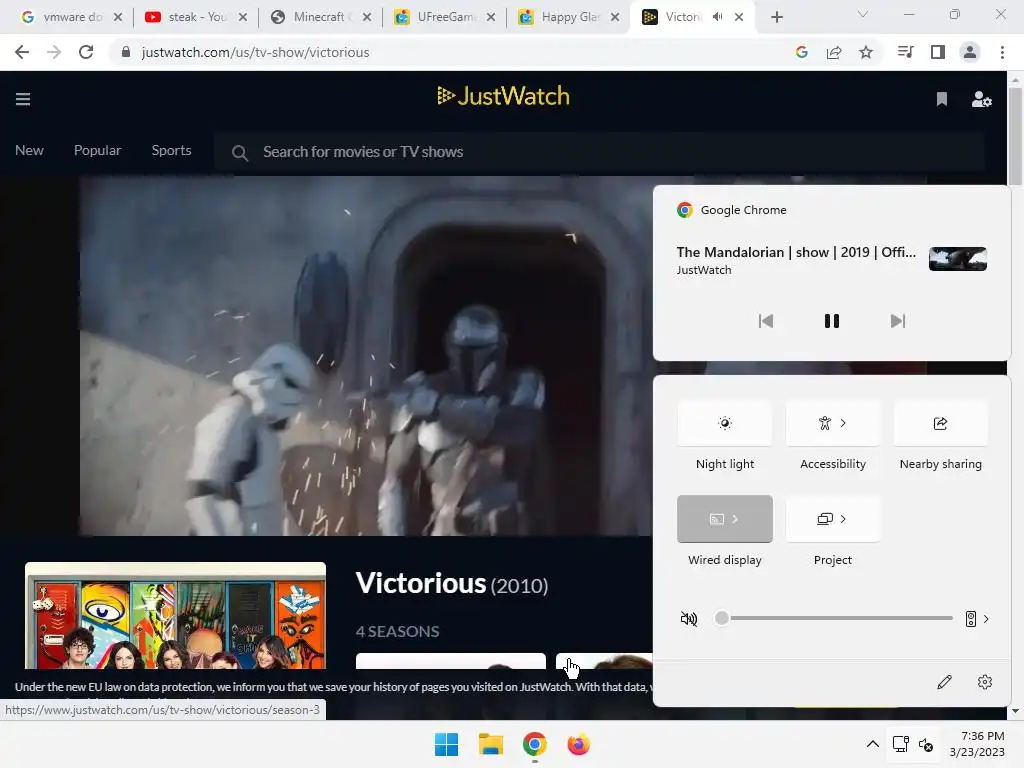Open the Sports section
This screenshot has height=768, width=1024.
click(x=171, y=150)
